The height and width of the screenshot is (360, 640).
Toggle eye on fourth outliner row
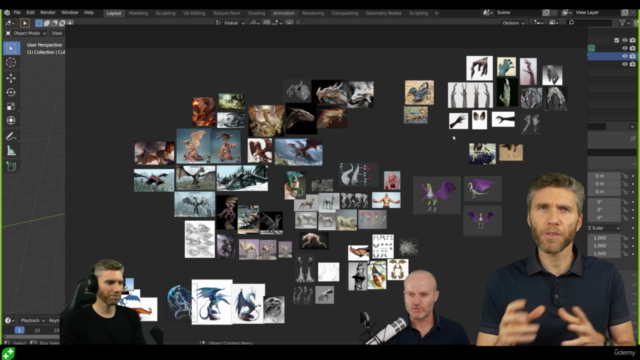(x=625, y=64)
